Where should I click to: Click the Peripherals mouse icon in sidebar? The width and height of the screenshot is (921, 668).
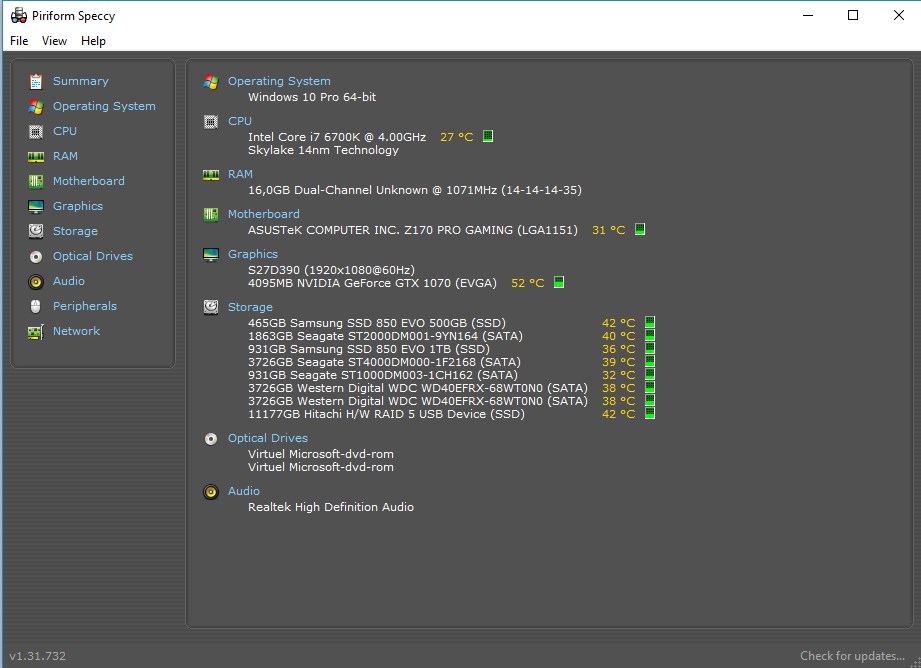click(x=36, y=307)
